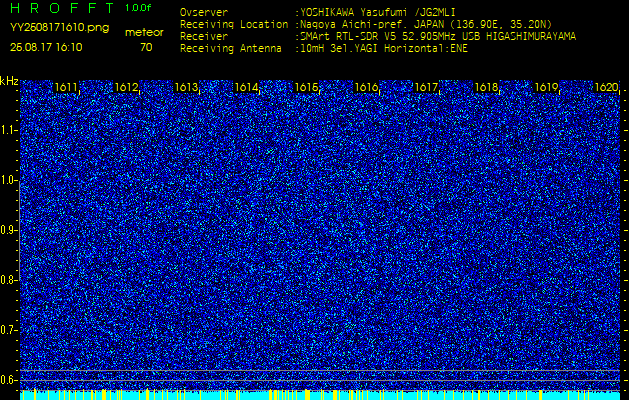Click the Receiving Location label
This screenshot has width=629, height=400.
click(x=234, y=24)
